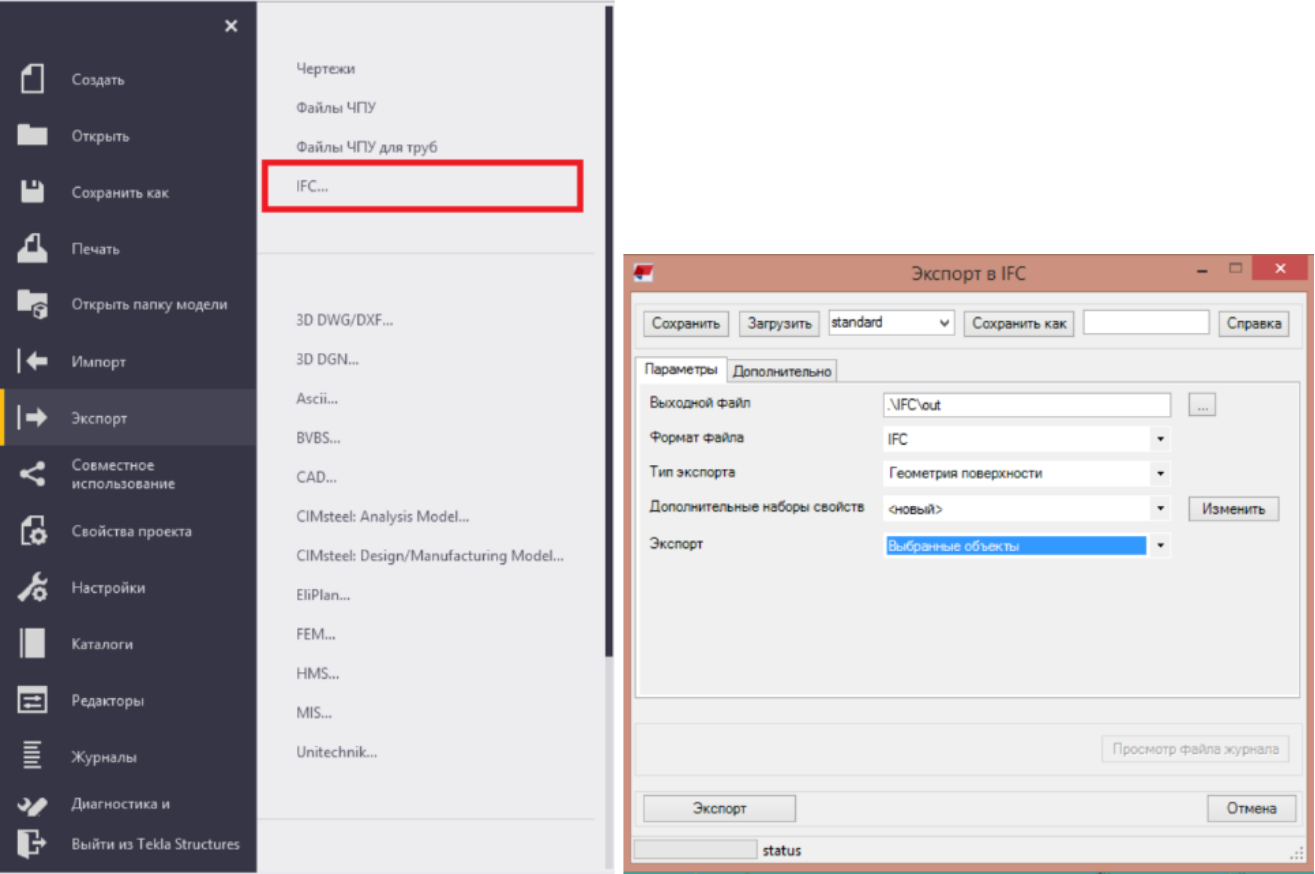Screen dimensions: 1315x874
Task: Click the Импорт arrow icon
Action: tap(32, 361)
